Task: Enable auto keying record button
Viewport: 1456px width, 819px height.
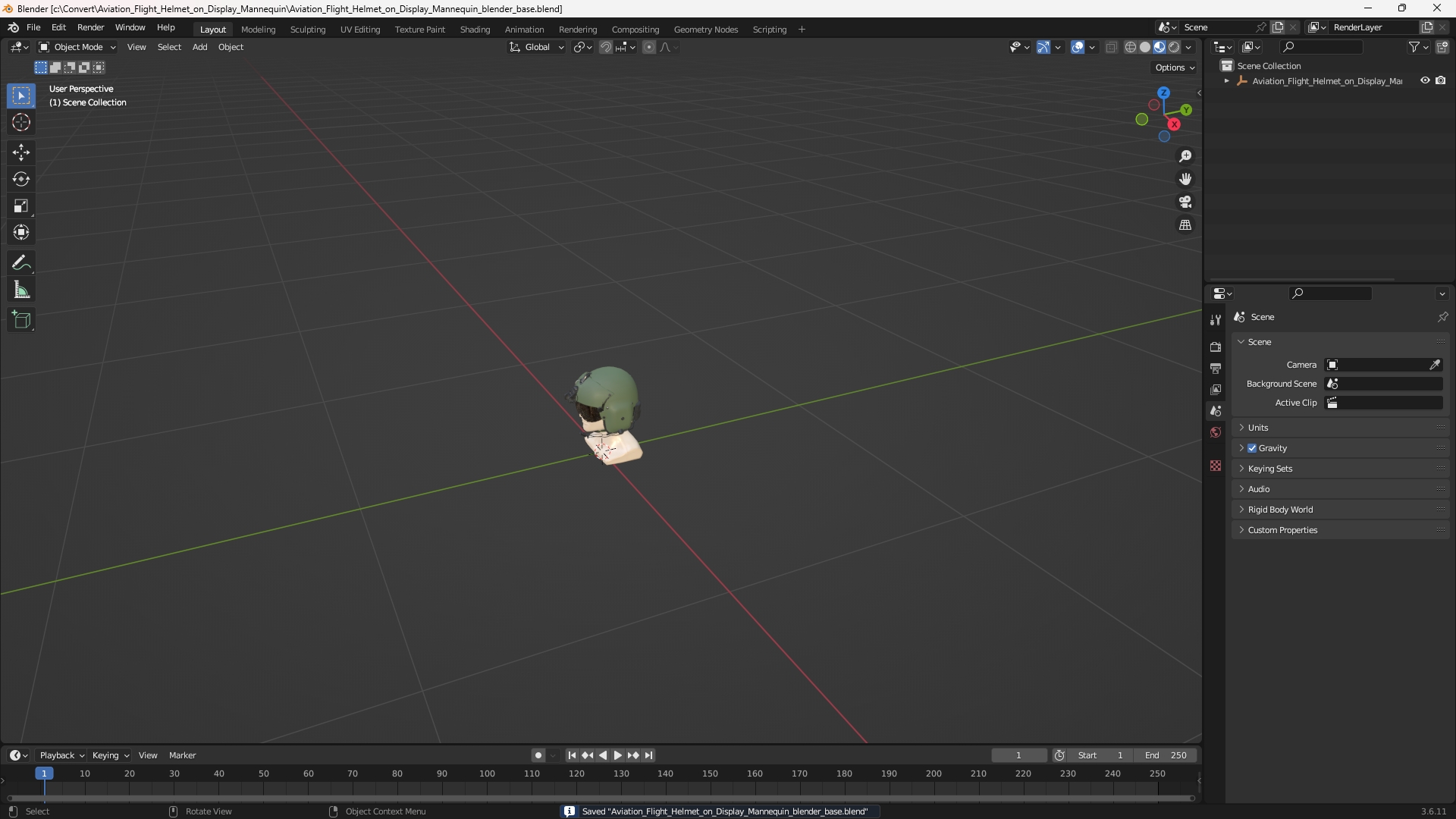Action: click(x=538, y=755)
